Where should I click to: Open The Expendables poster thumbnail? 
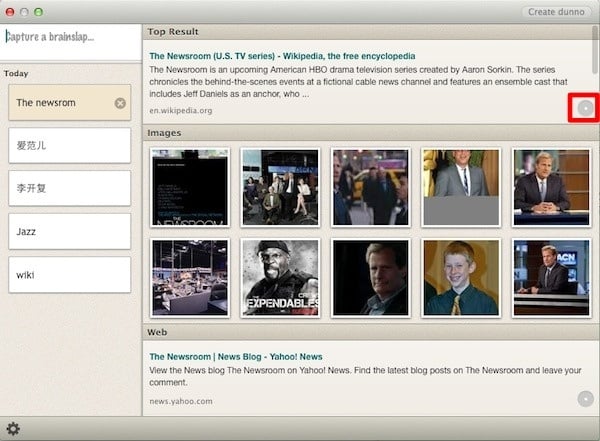[280, 277]
